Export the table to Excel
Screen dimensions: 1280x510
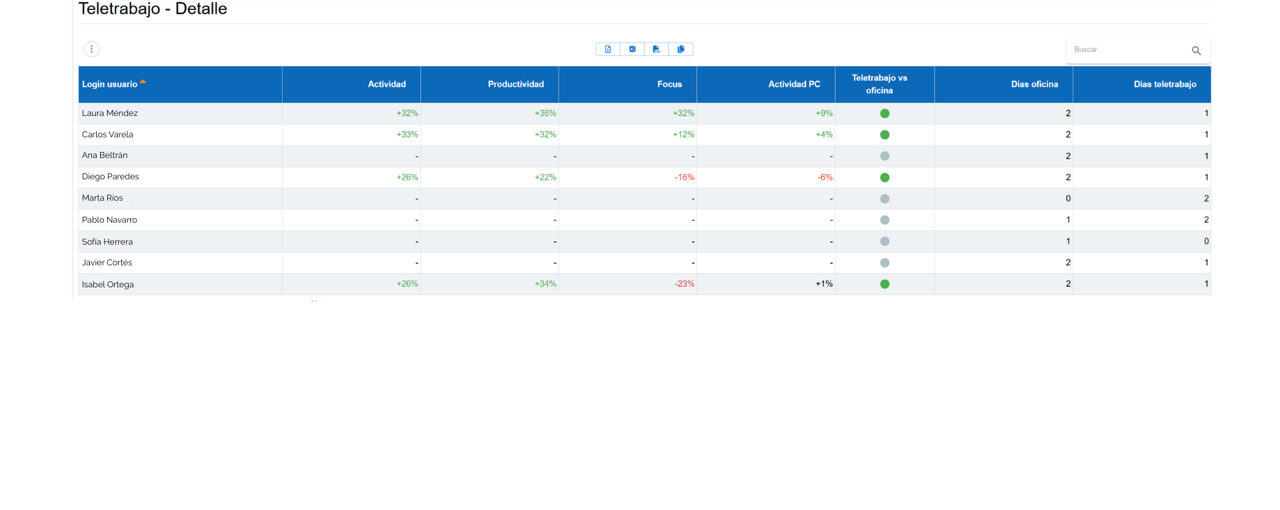point(632,49)
